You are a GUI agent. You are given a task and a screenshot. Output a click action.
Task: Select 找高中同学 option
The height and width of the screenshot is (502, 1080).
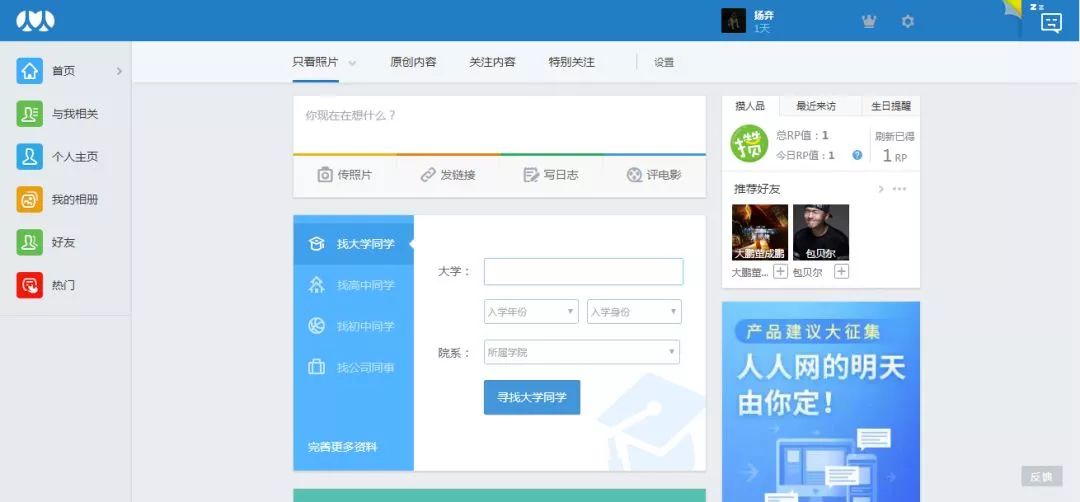[x=353, y=285]
